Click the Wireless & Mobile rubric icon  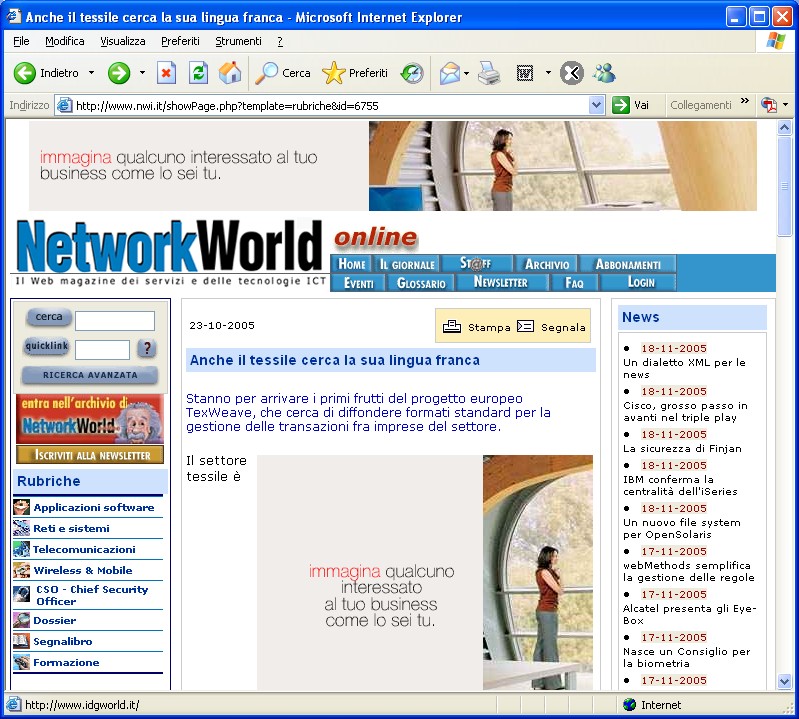point(21,570)
